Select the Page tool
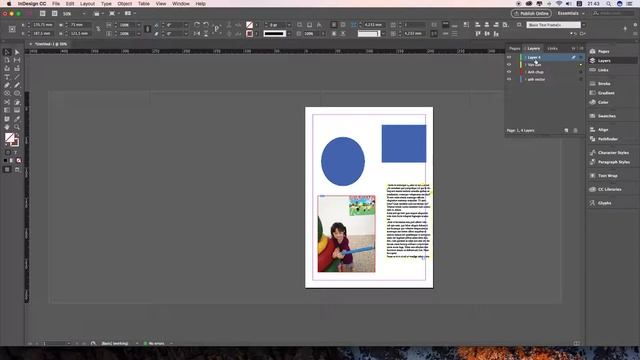Viewport: 640px width, 360px height. coord(7,60)
